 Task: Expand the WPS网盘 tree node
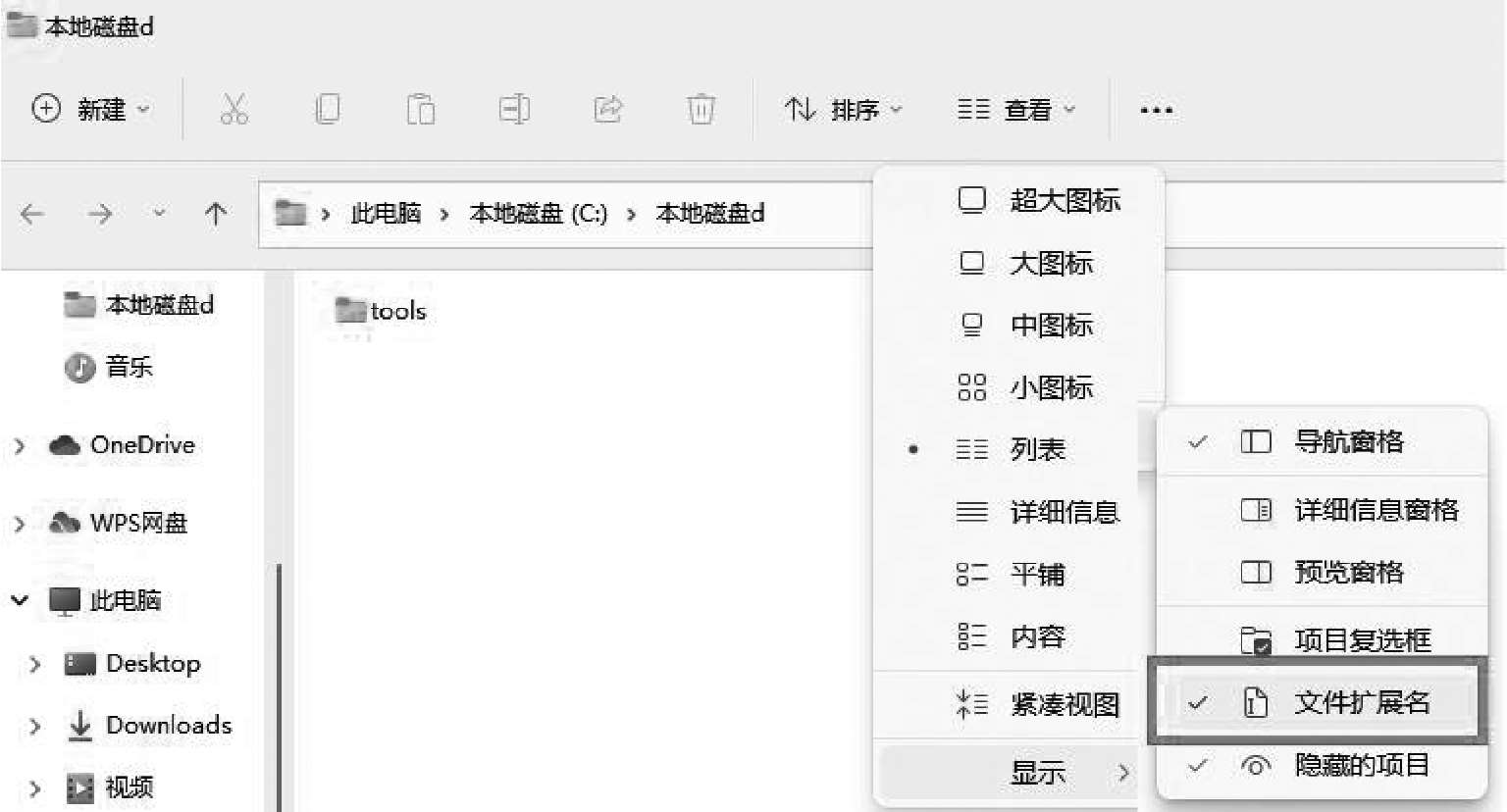pos(19,524)
